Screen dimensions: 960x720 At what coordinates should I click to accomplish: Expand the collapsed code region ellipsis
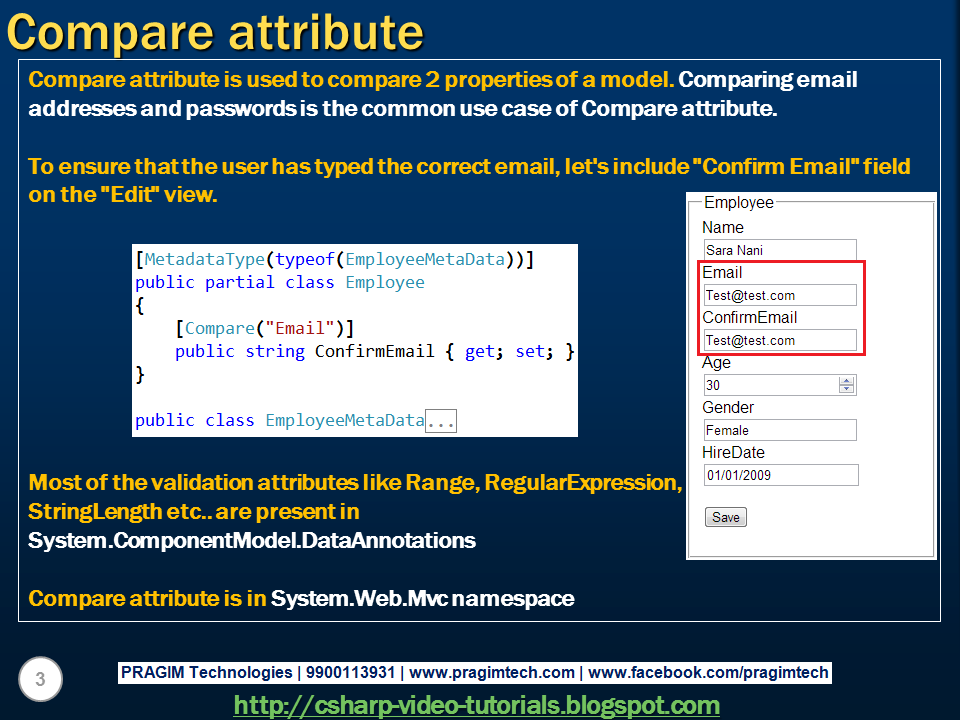pos(443,420)
